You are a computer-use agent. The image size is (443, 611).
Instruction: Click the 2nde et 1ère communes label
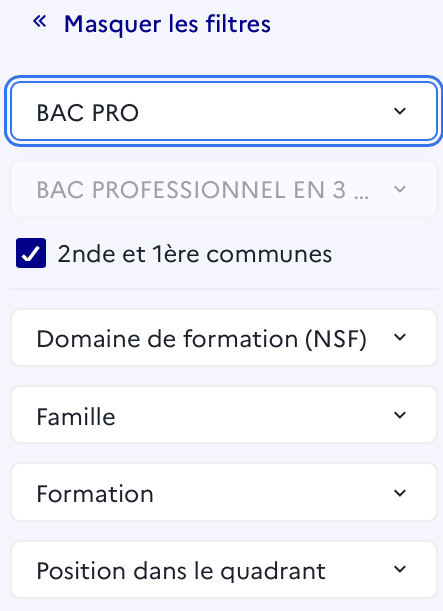point(195,254)
